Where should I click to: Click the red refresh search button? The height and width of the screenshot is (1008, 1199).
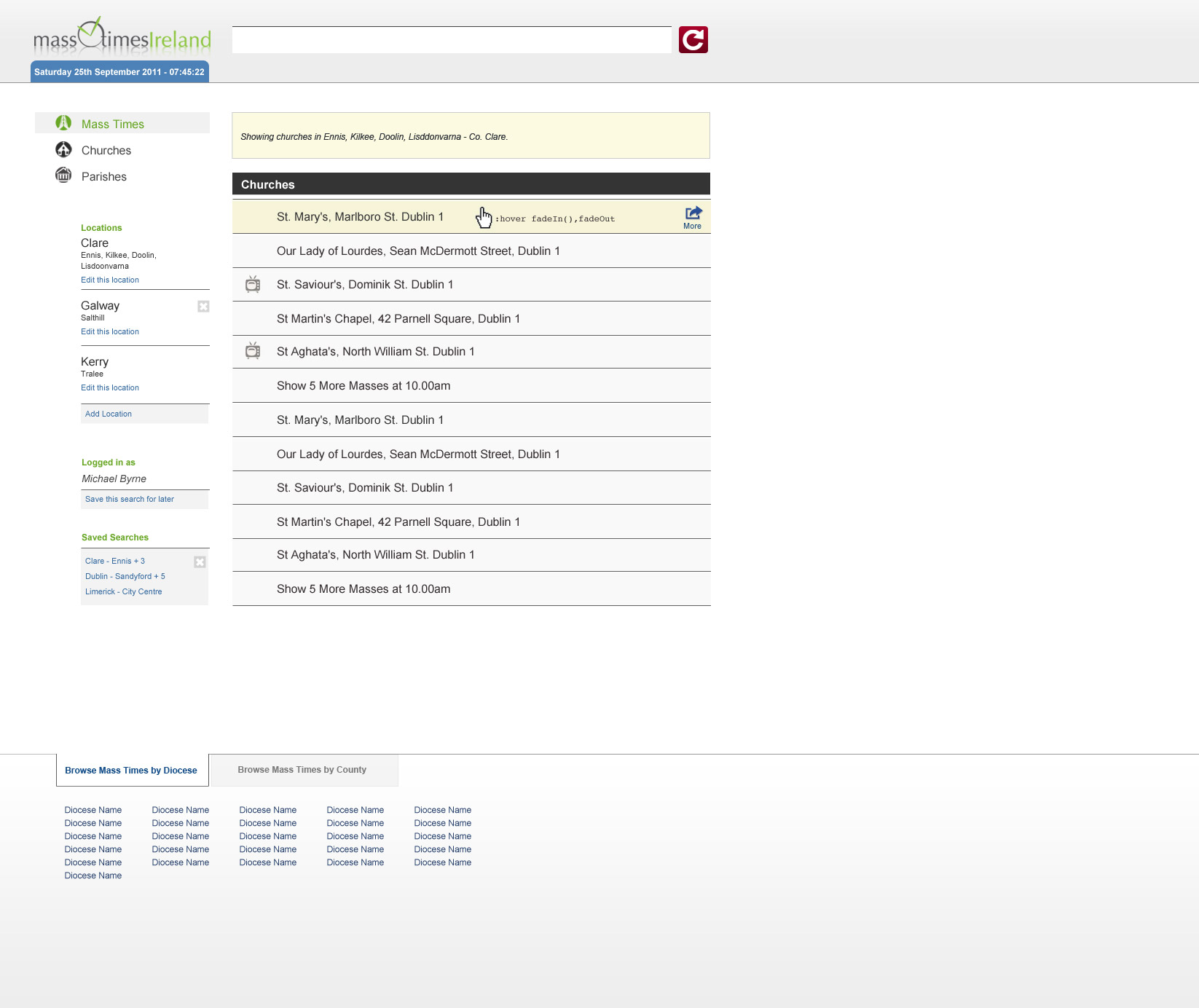tap(693, 40)
